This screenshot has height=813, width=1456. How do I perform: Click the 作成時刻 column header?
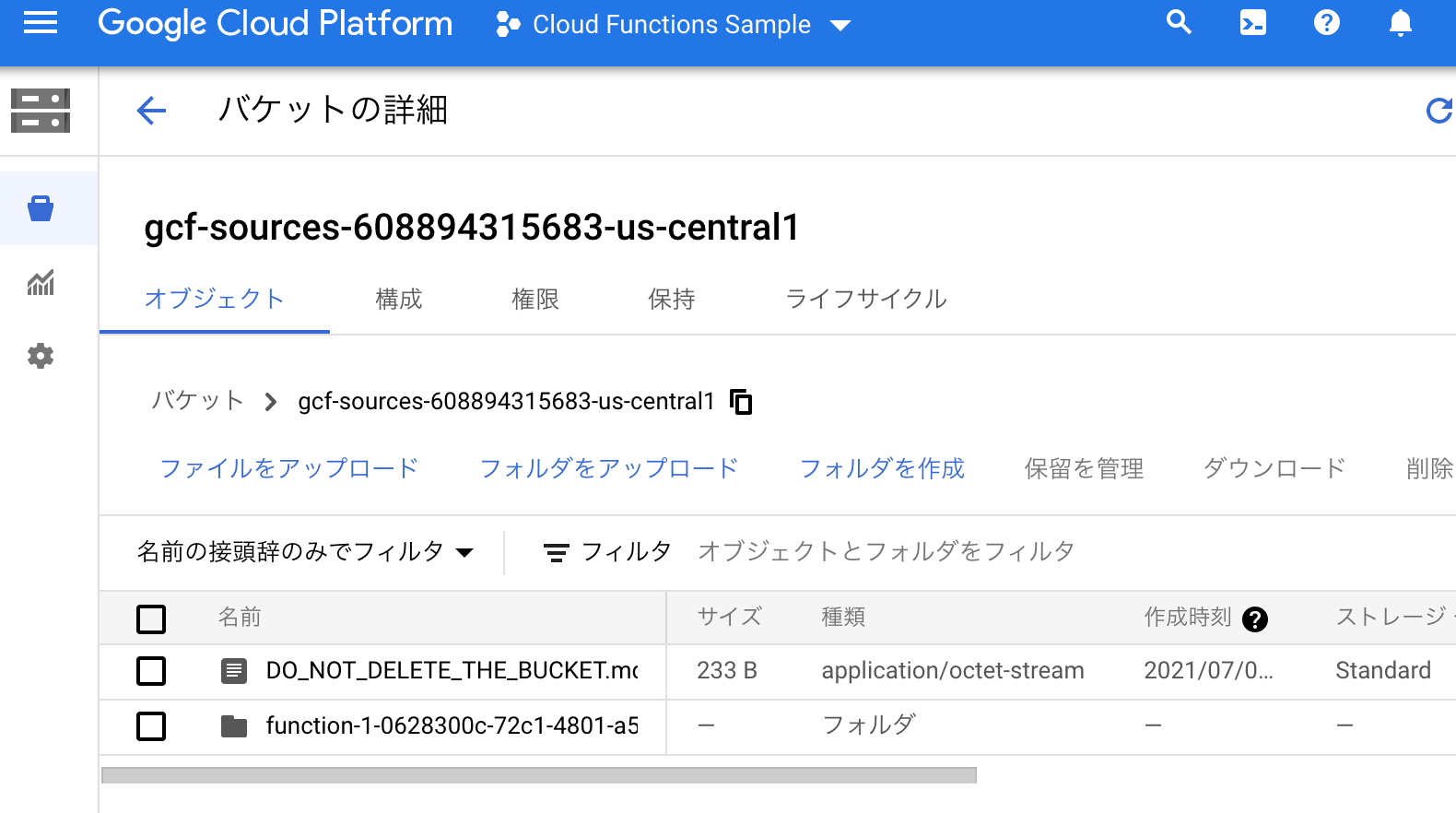point(1188,617)
